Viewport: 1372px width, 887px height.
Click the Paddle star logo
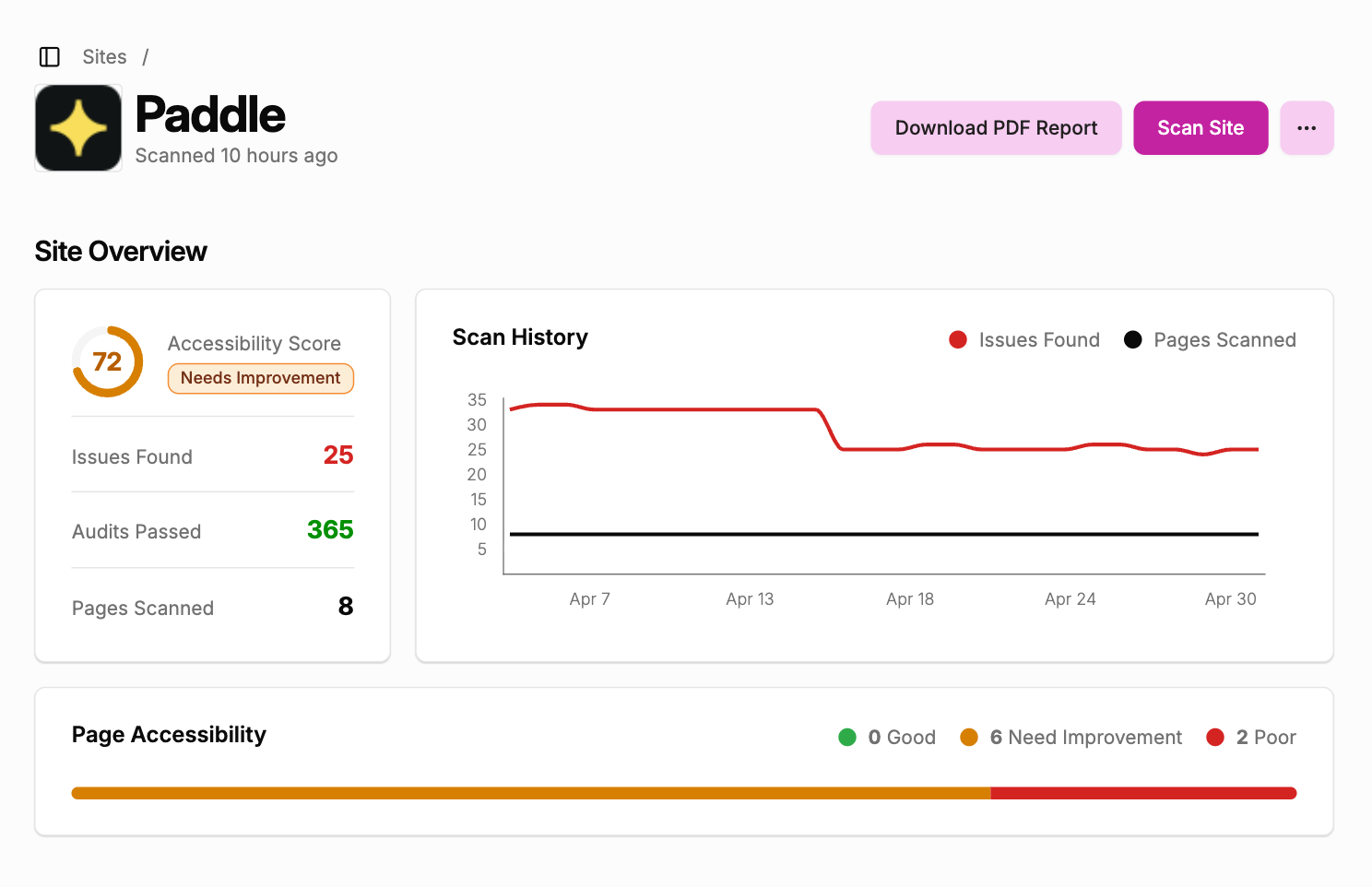coord(78,128)
